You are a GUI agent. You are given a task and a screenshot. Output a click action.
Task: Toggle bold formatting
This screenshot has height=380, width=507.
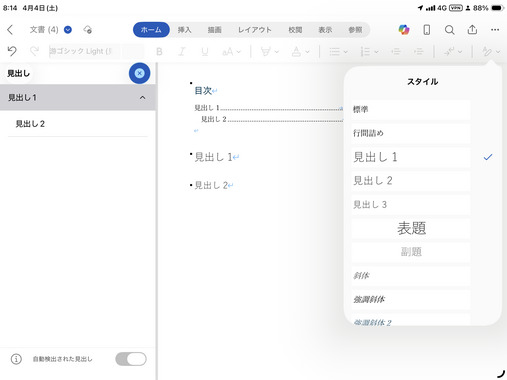pos(159,51)
